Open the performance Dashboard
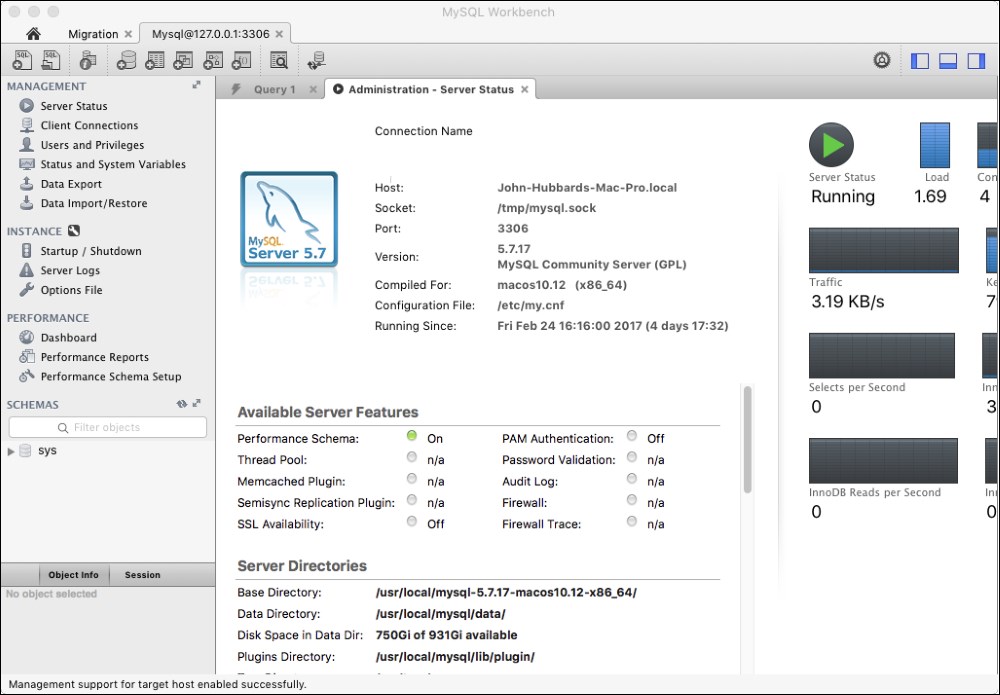This screenshot has width=1000, height=695. [69, 338]
